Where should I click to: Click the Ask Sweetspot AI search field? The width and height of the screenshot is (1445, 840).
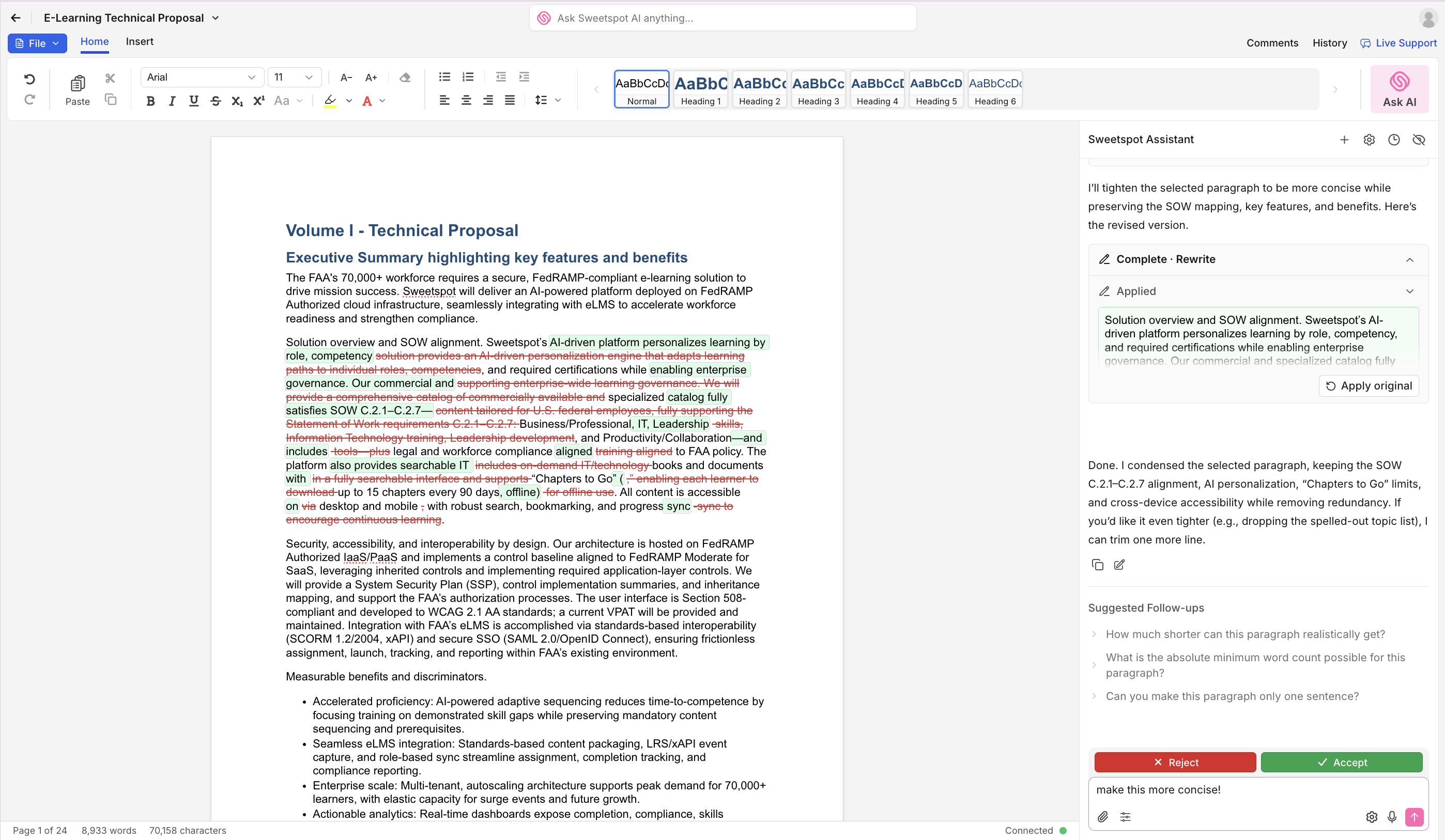click(x=722, y=18)
